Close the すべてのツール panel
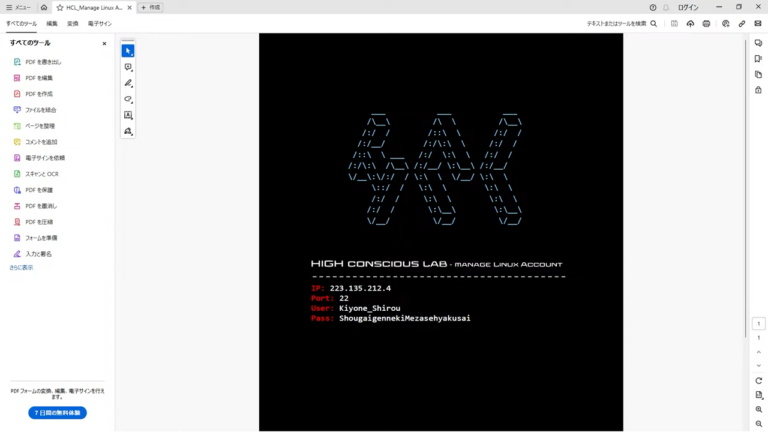 [x=104, y=44]
